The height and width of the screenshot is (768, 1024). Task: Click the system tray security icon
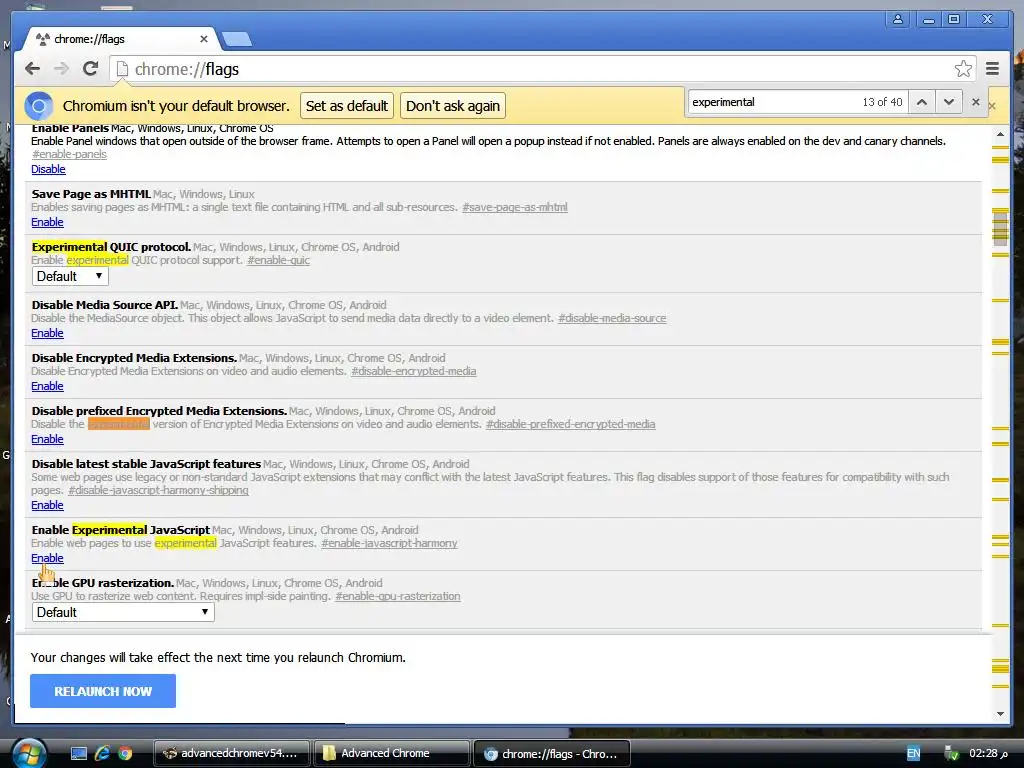click(x=952, y=754)
